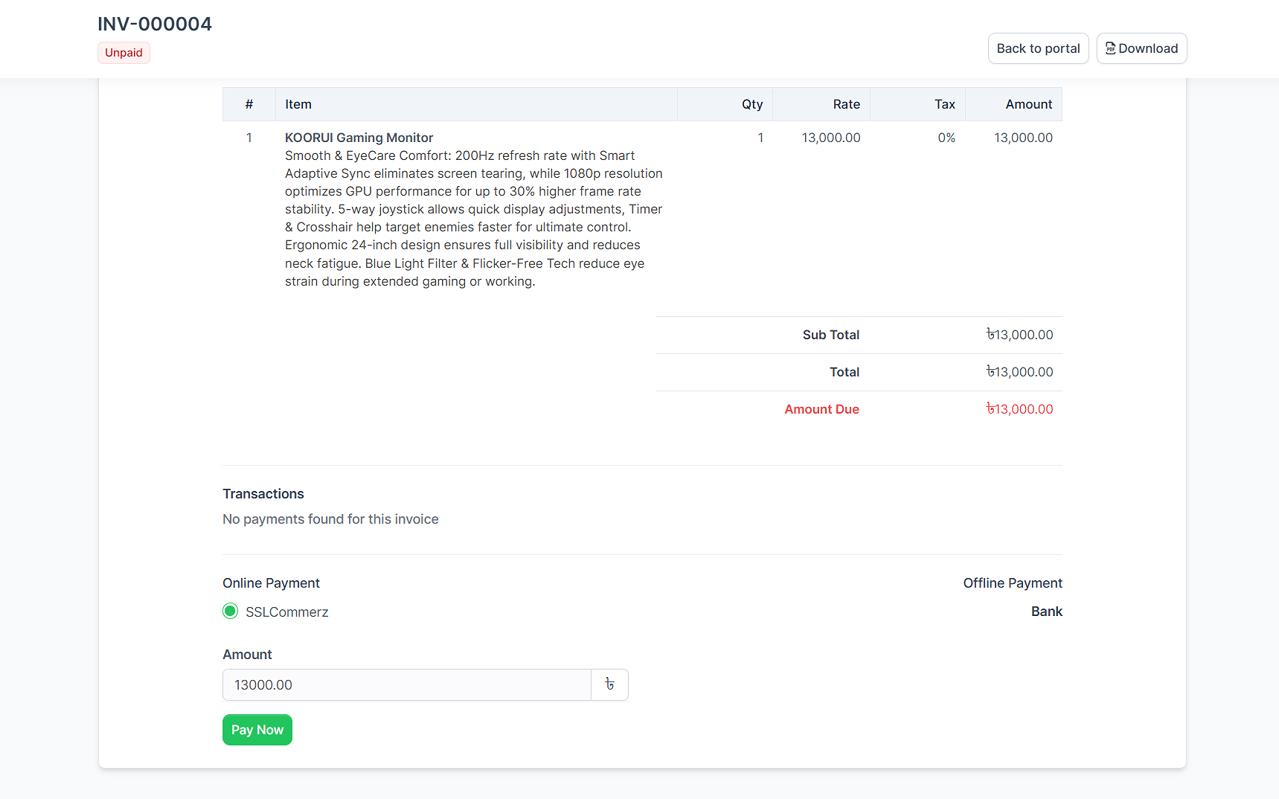
Task: Click the PDF icon on the Download button
Action: (x=1111, y=48)
